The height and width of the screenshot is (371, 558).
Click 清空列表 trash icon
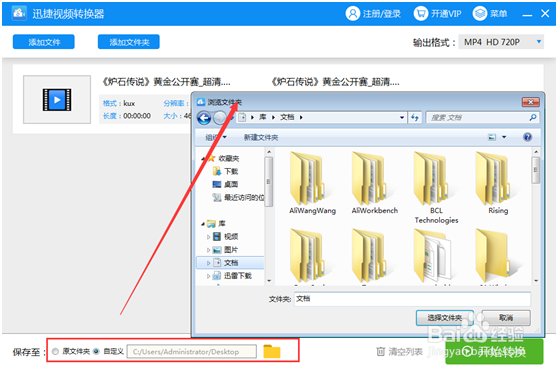380,351
